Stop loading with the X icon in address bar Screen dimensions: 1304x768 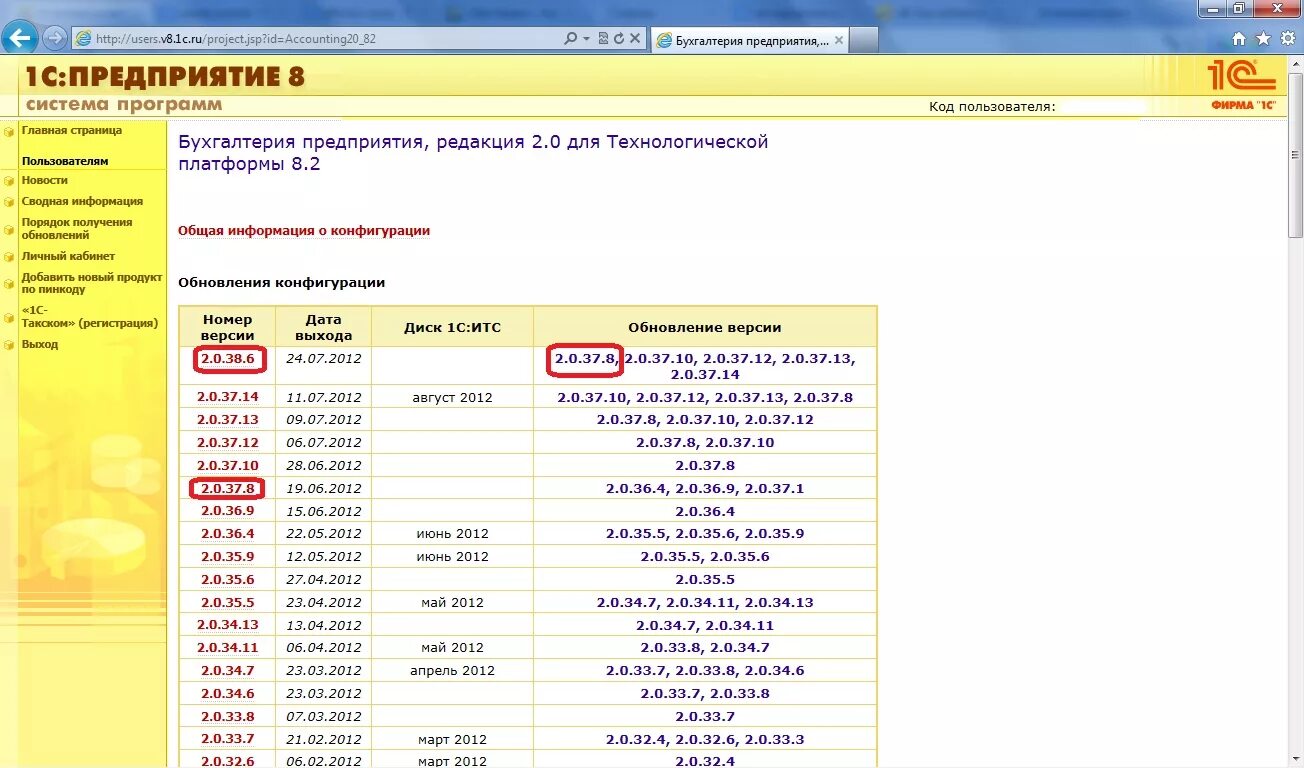tap(635, 39)
